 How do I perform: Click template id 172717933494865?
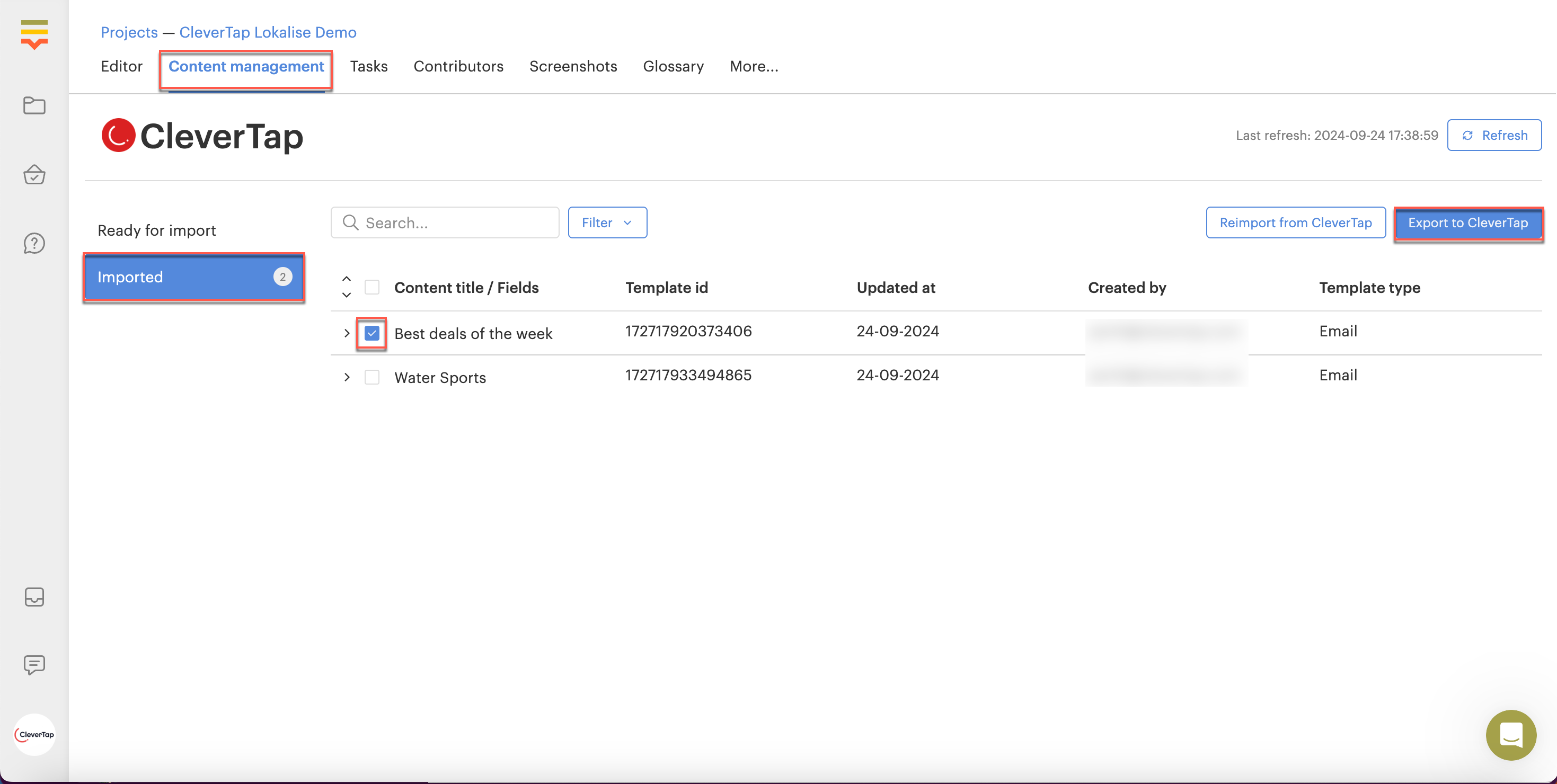(688, 375)
